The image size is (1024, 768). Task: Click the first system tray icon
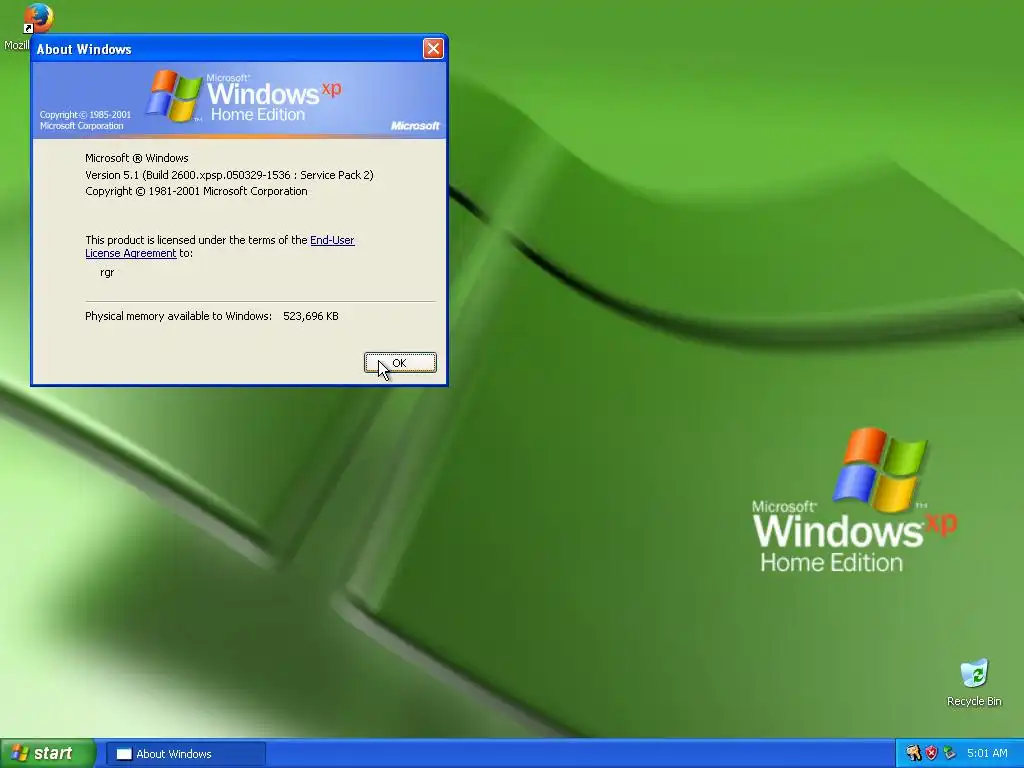click(x=913, y=753)
